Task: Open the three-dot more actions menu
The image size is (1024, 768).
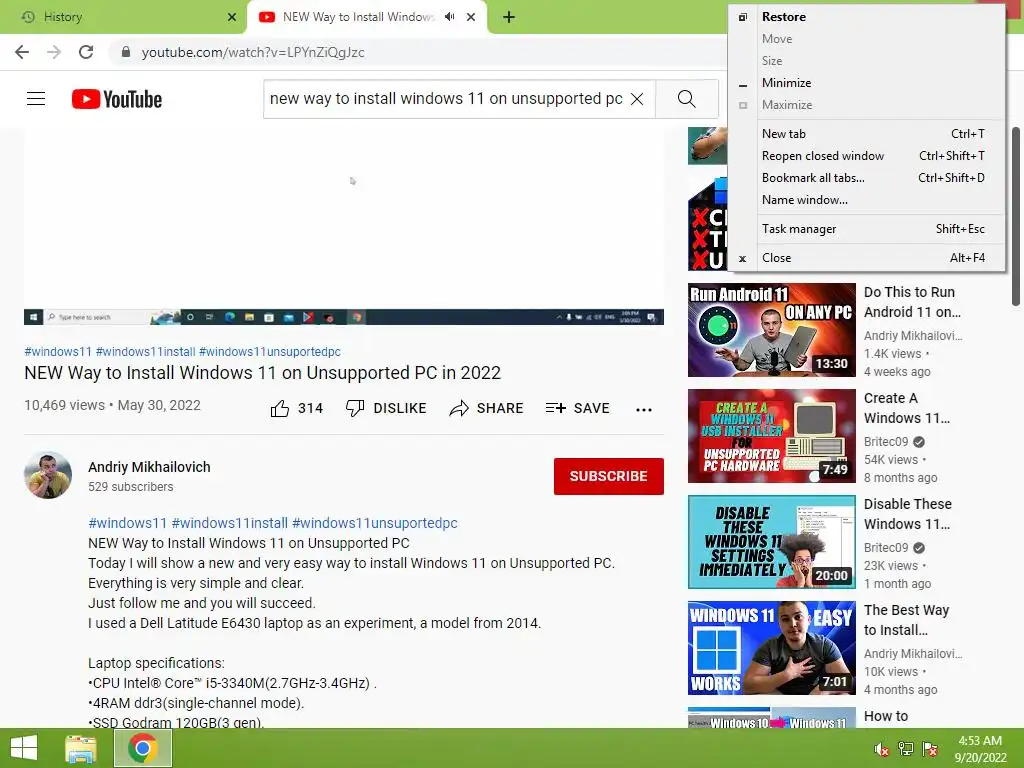Action: pyautogui.click(x=644, y=409)
